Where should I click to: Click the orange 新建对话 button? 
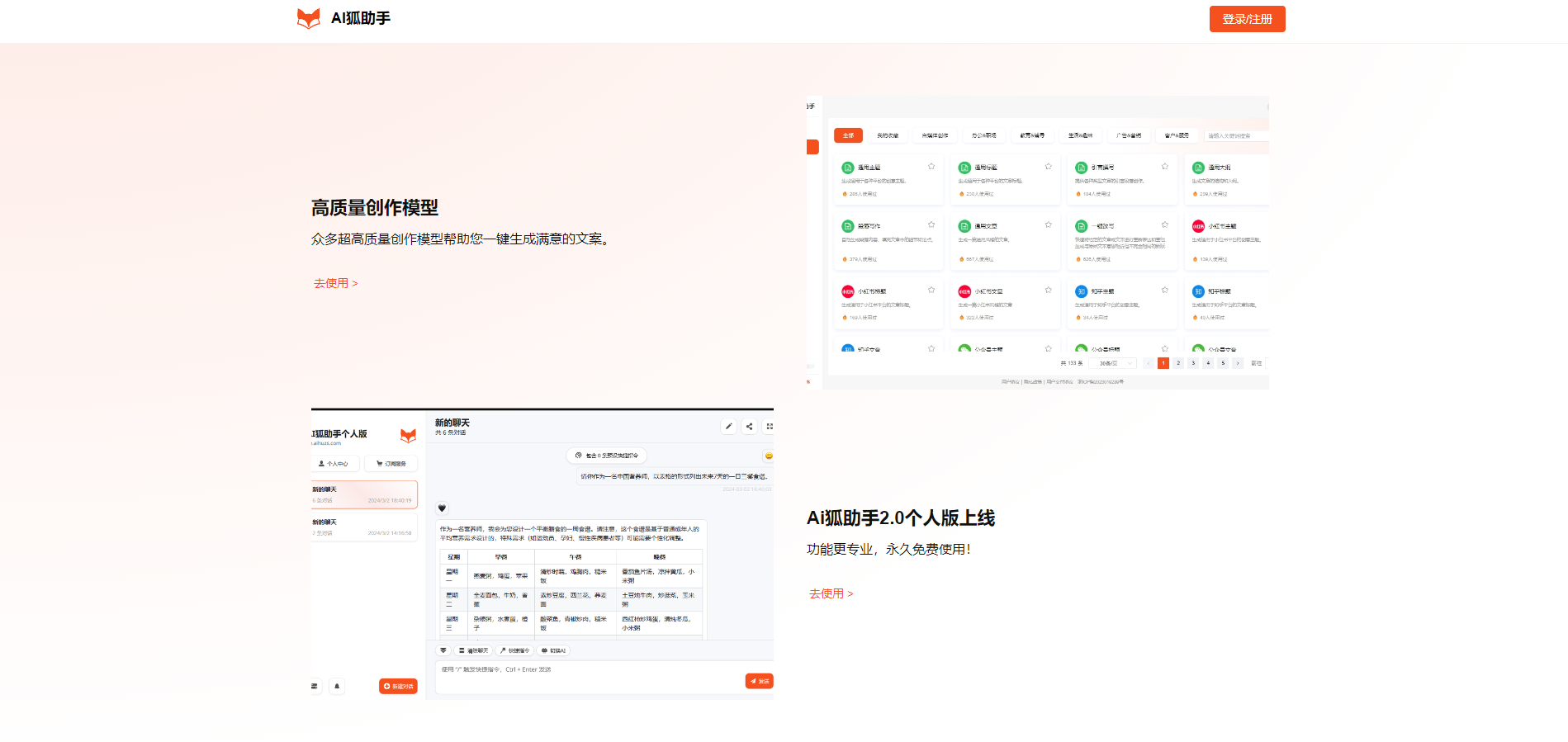(x=398, y=686)
